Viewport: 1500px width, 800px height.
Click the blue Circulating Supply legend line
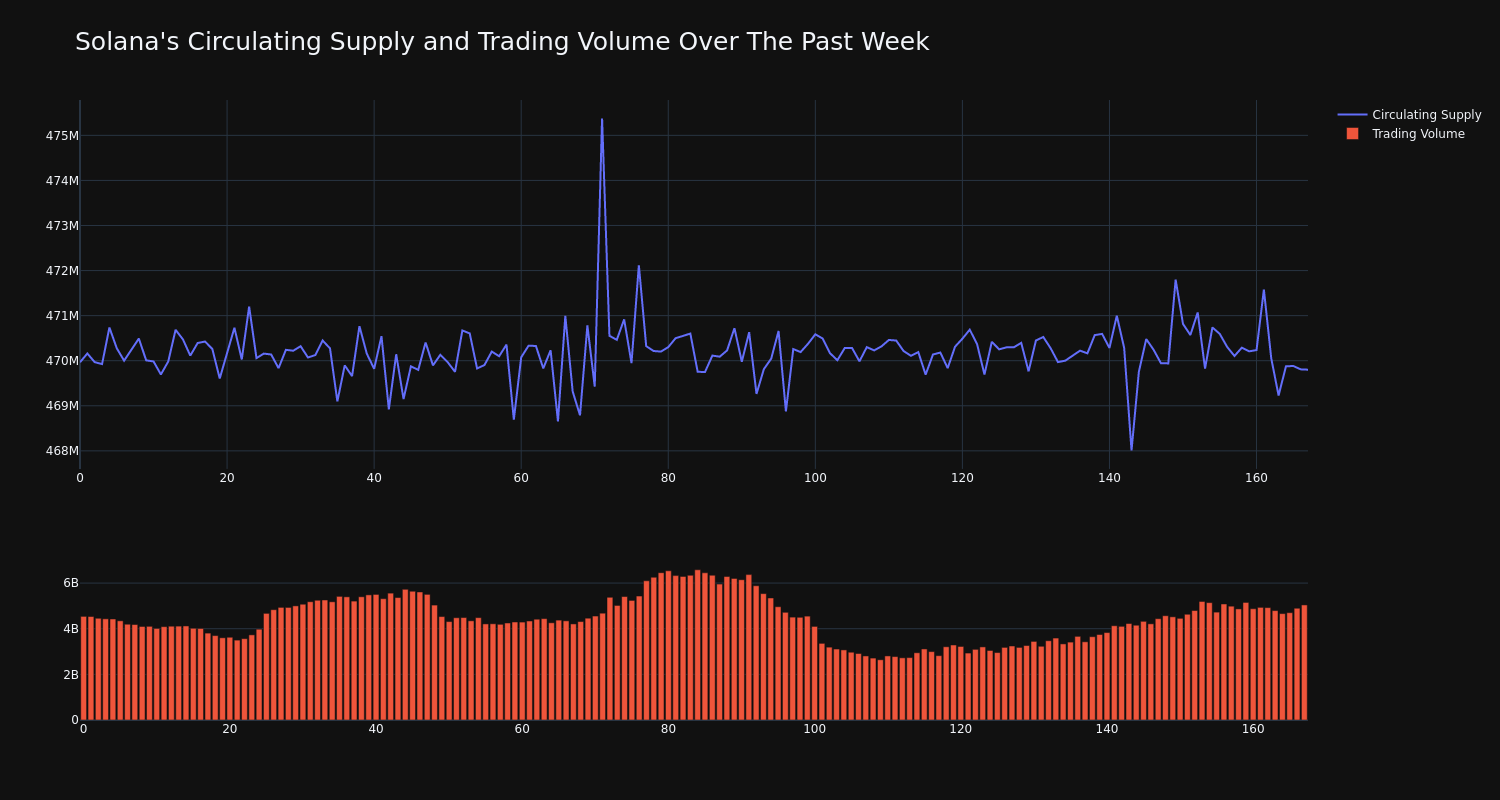click(1352, 115)
